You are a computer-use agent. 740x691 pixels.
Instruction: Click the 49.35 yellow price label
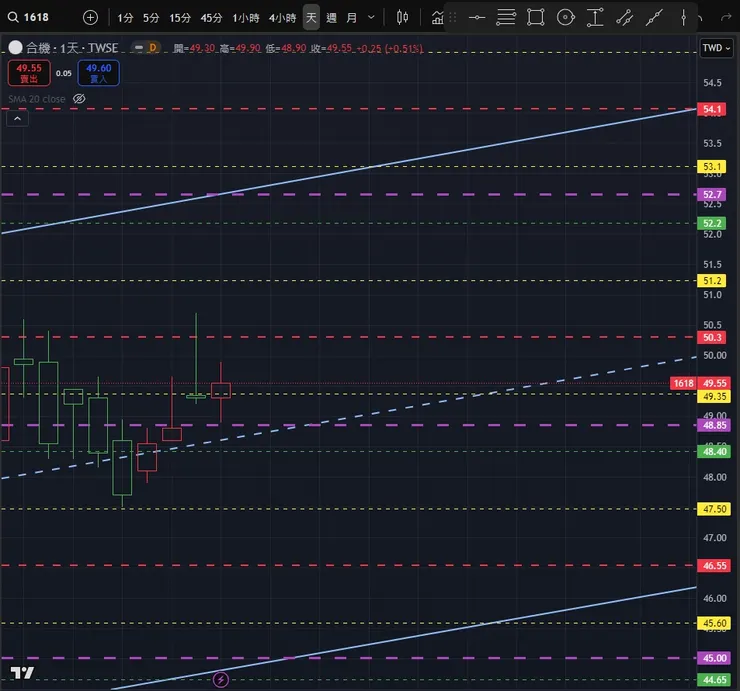point(714,396)
